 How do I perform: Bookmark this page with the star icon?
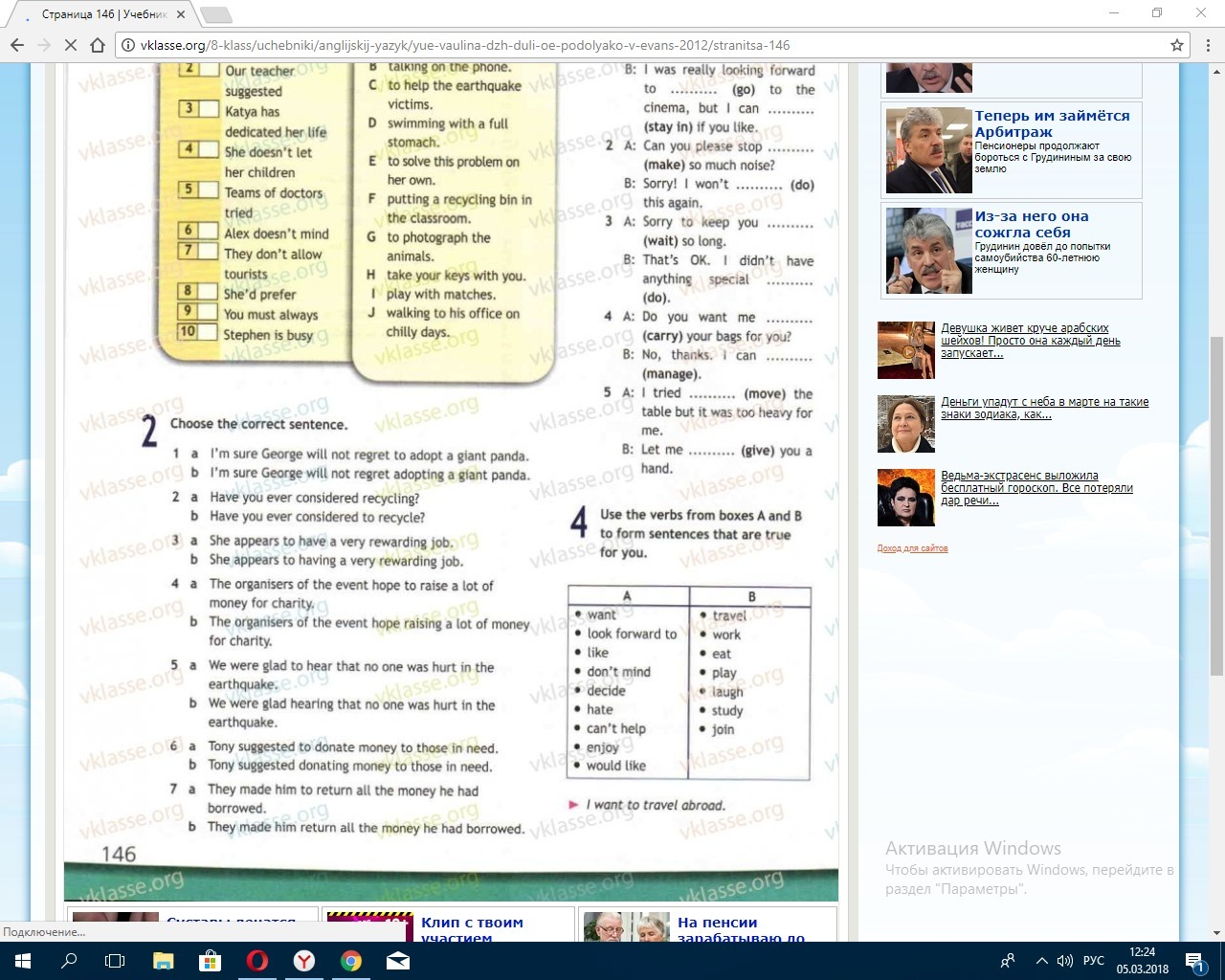click(1176, 45)
